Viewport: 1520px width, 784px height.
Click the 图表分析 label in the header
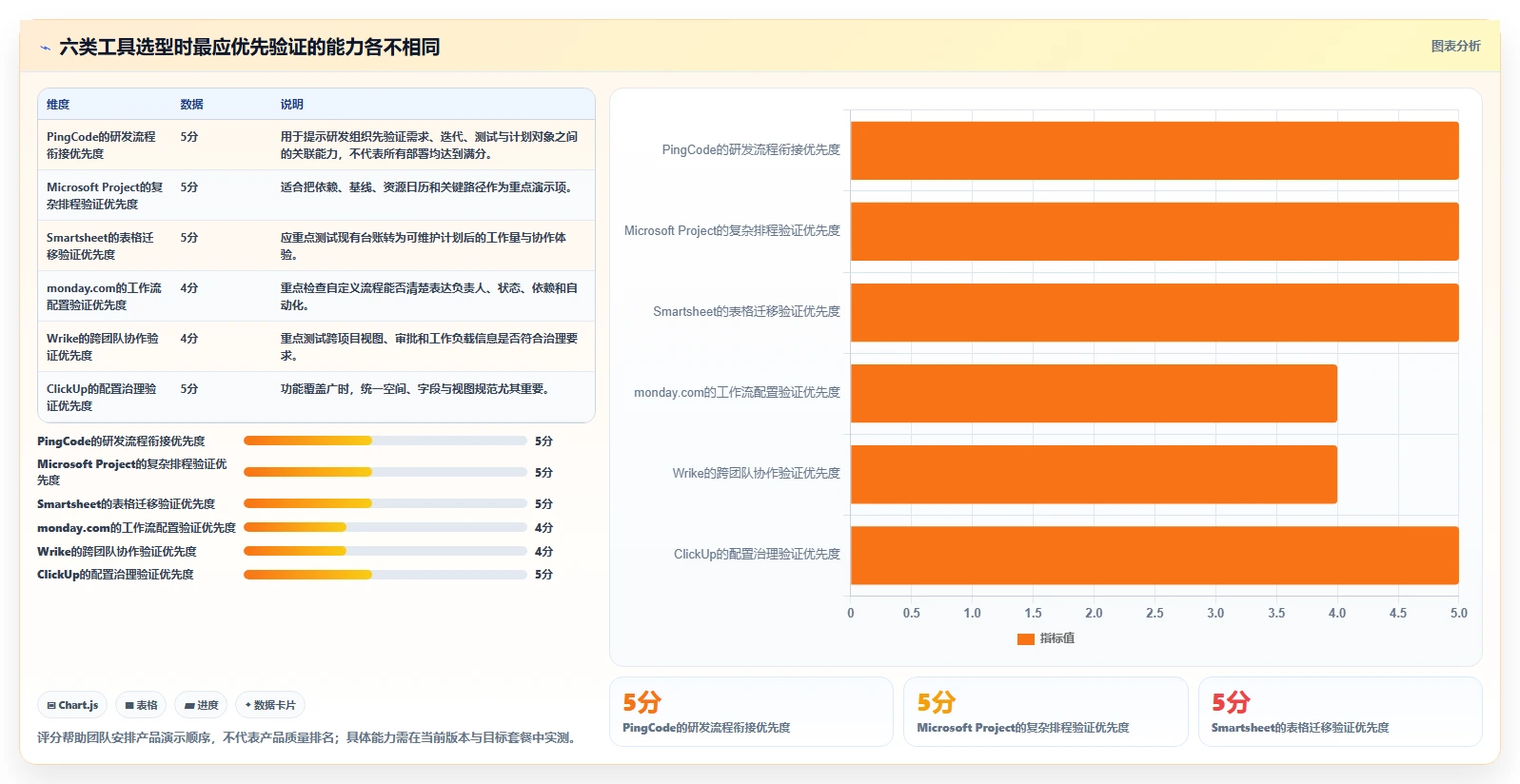pyautogui.click(x=1455, y=46)
